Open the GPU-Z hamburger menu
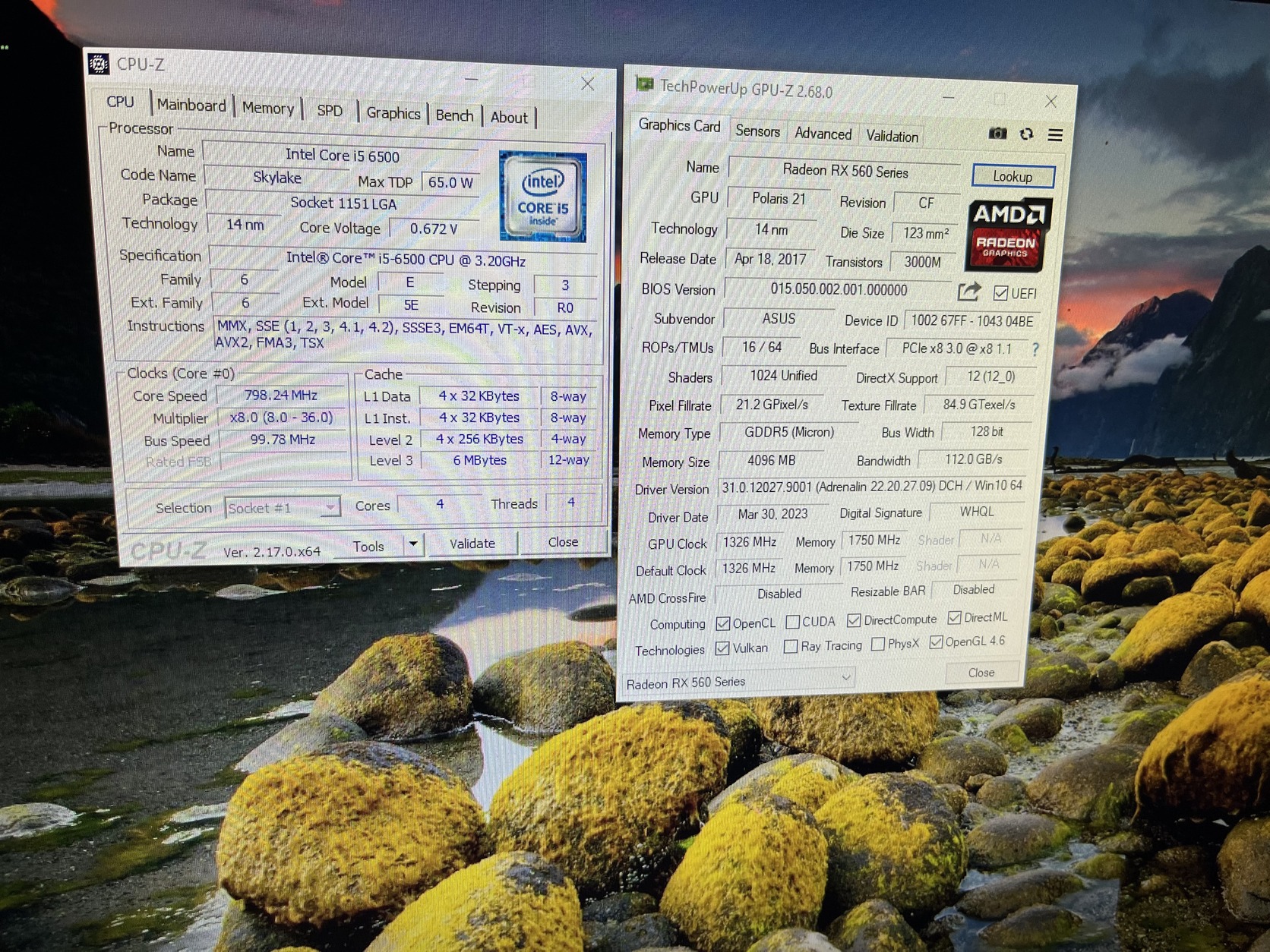 (1055, 135)
